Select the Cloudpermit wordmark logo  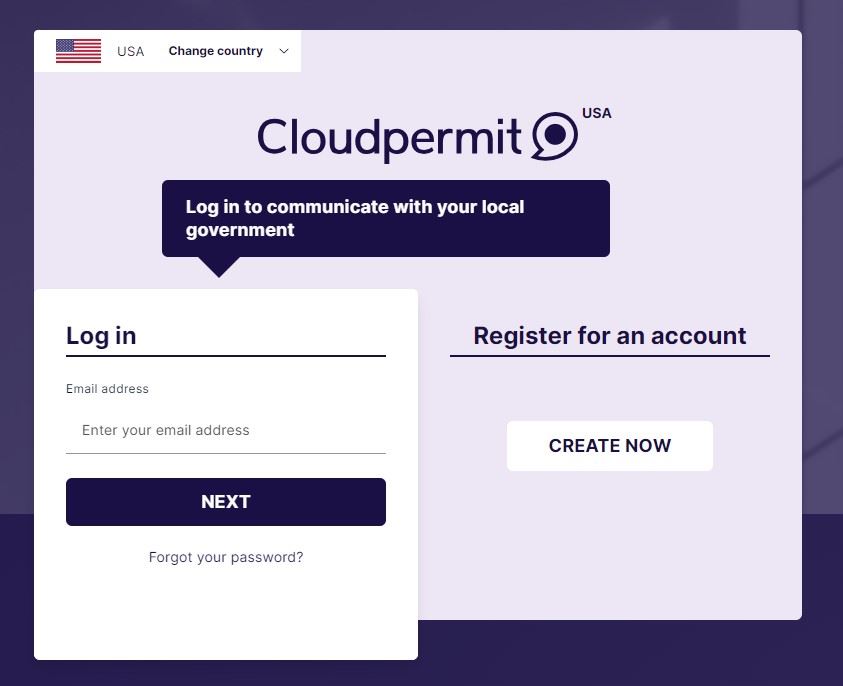pos(390,137)
